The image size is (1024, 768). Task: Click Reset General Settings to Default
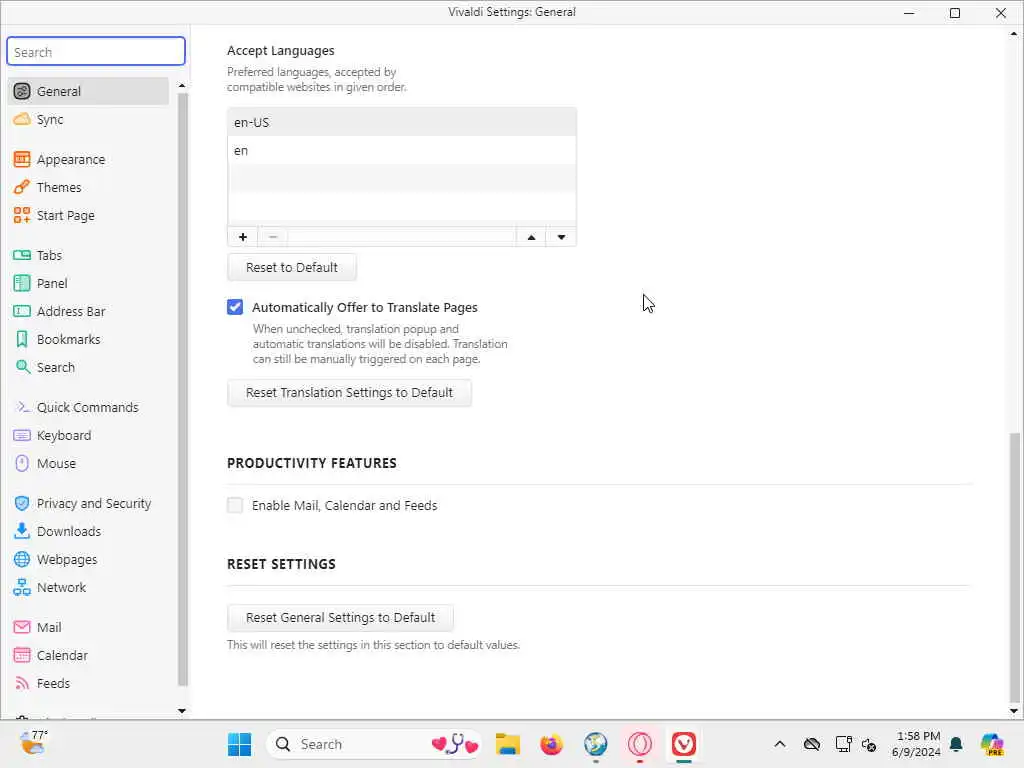point(340,618)
